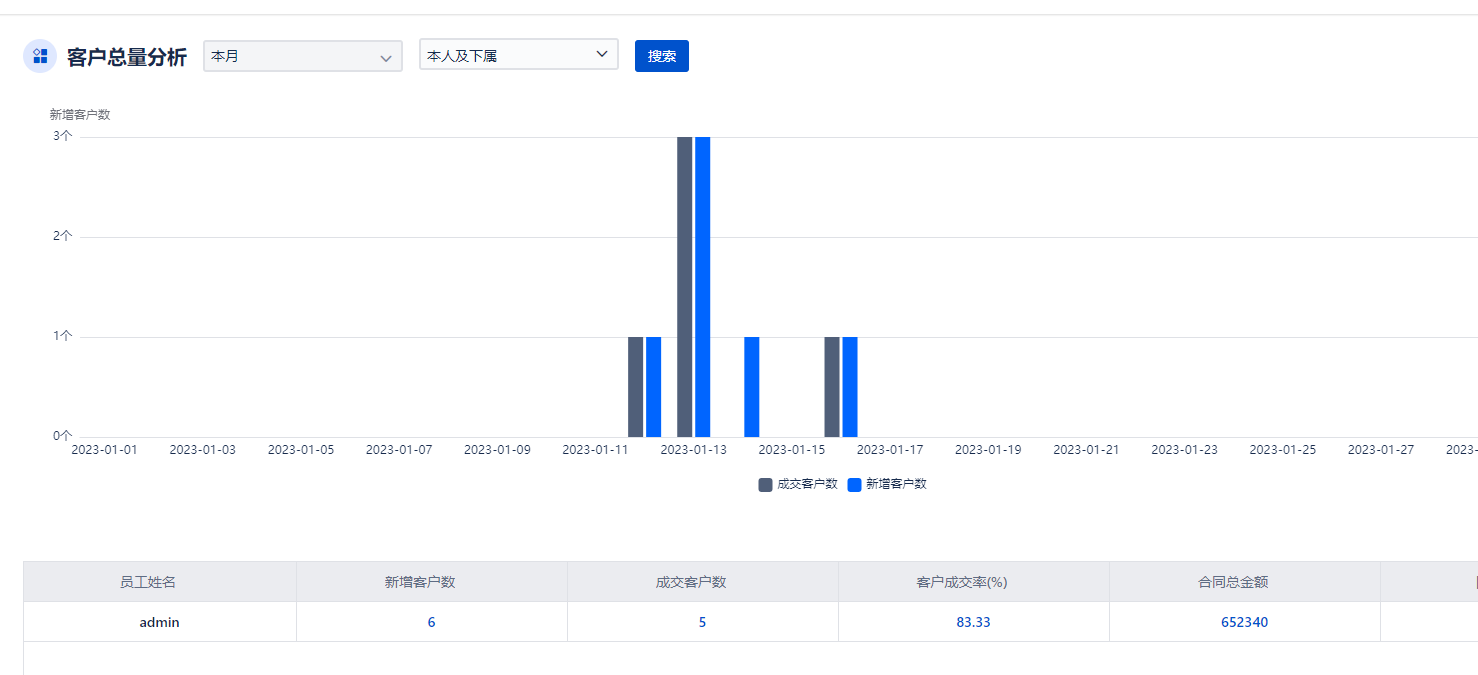Select the admin employee name cell
The height and width of the screenshot is (675, 1478).
(159, 622)
